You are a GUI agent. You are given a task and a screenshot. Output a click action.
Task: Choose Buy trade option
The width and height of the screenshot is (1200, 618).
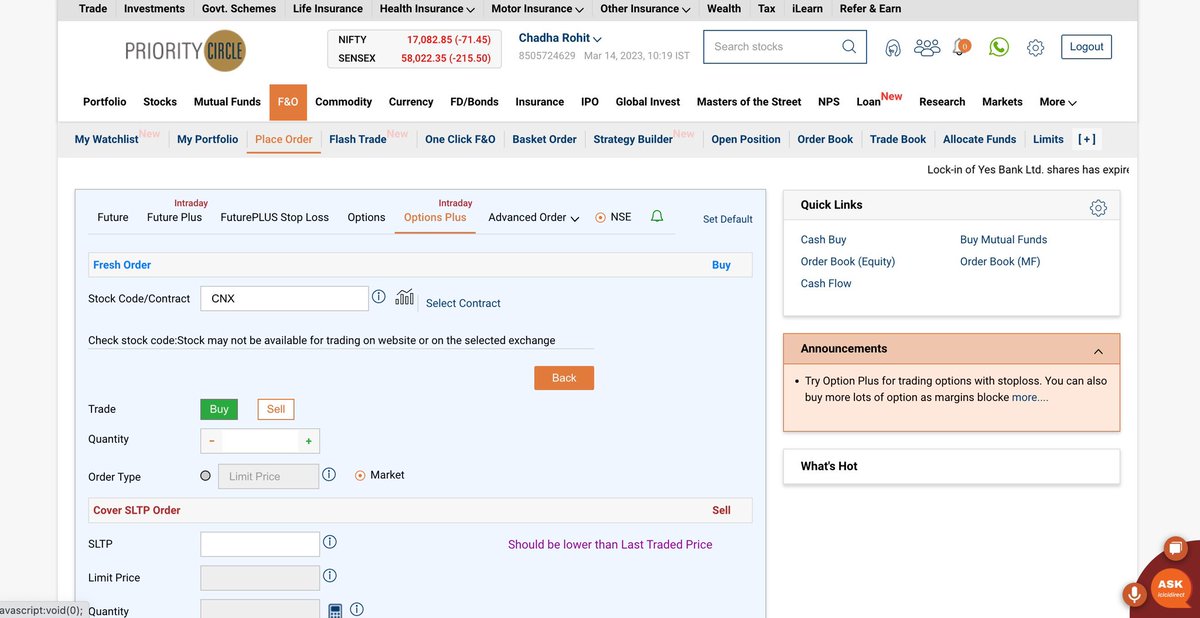click(219, 409)
